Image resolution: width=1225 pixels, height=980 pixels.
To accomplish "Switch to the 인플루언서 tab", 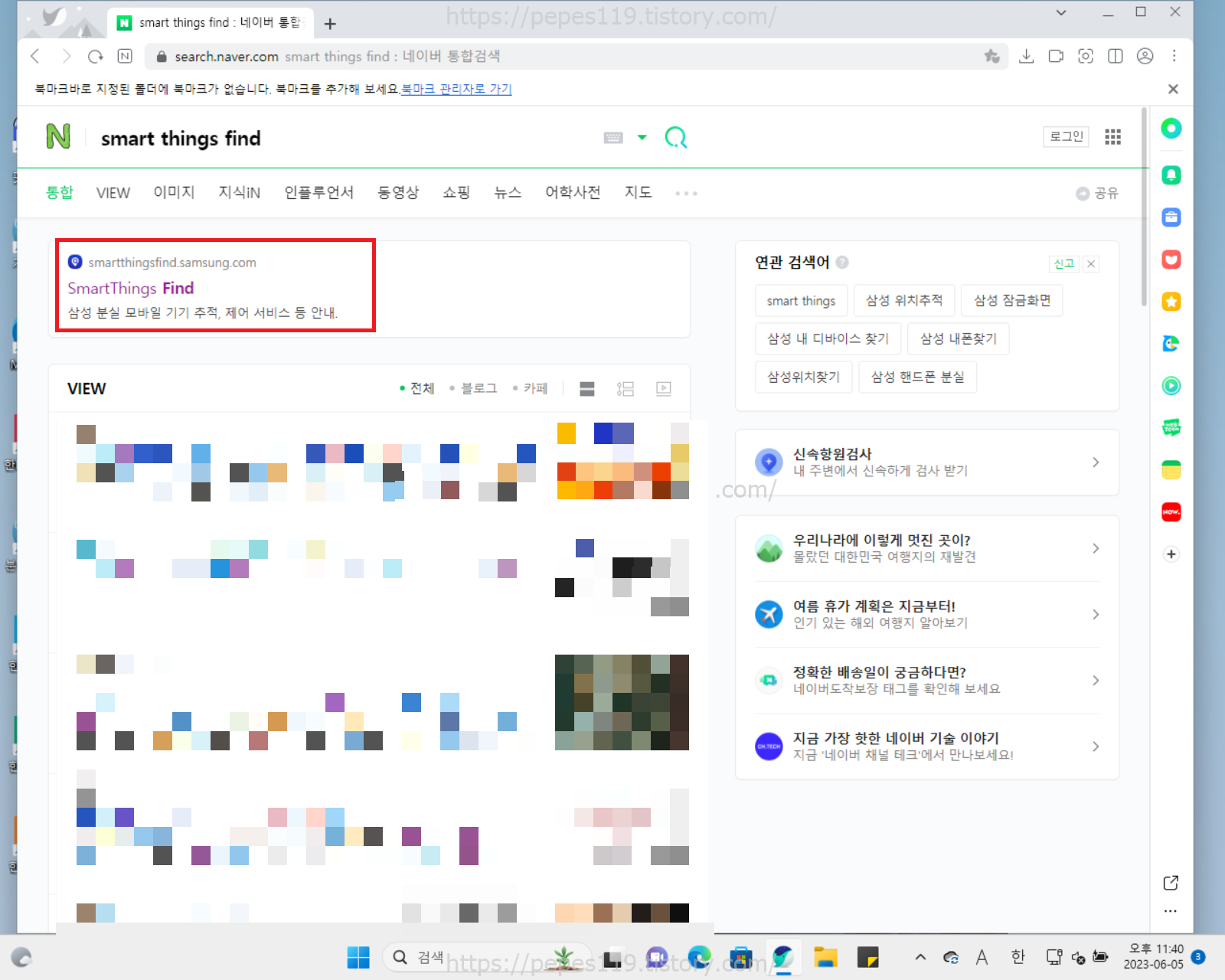I will coord(318,192).
